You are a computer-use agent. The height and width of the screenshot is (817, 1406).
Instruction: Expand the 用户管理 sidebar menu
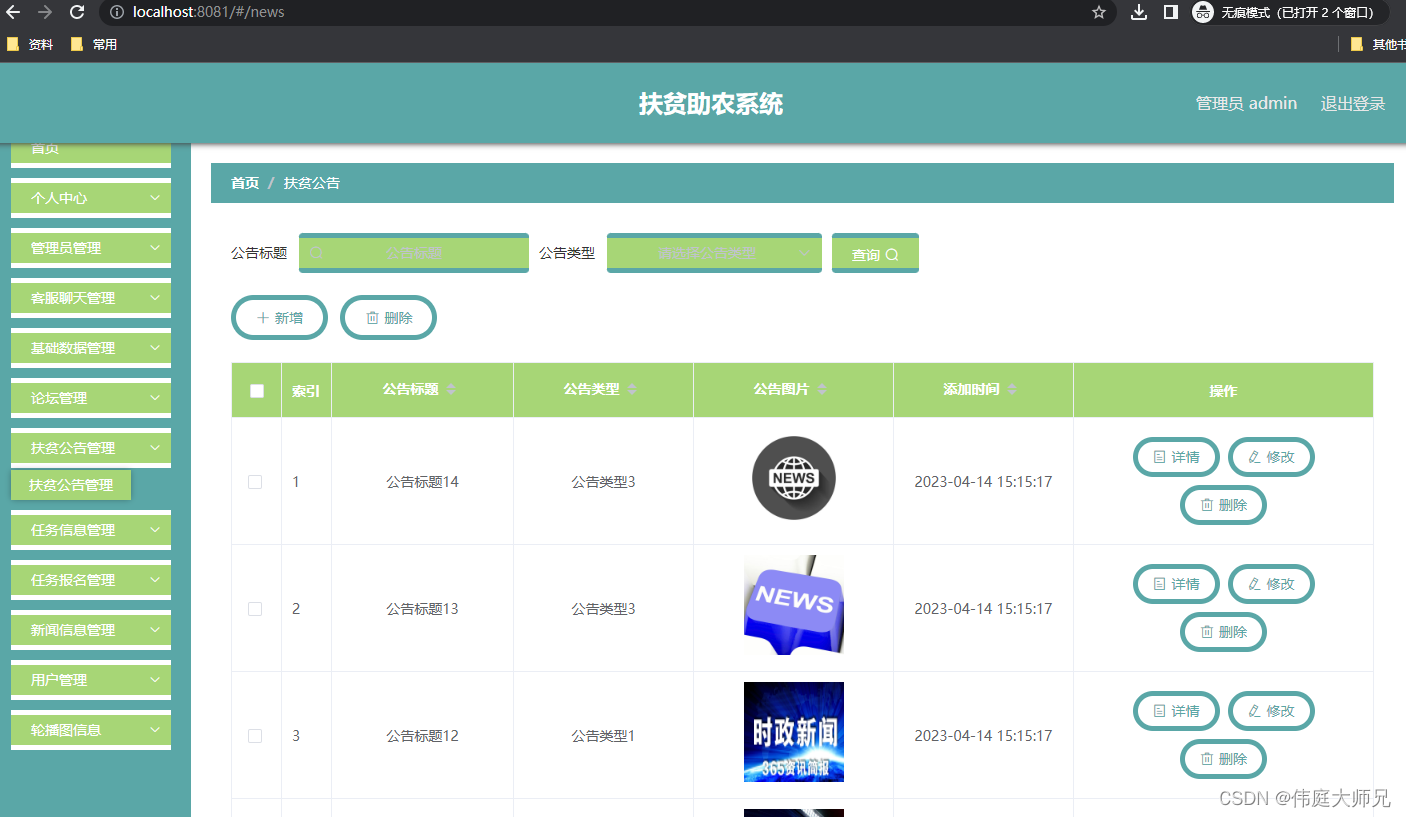91,680
